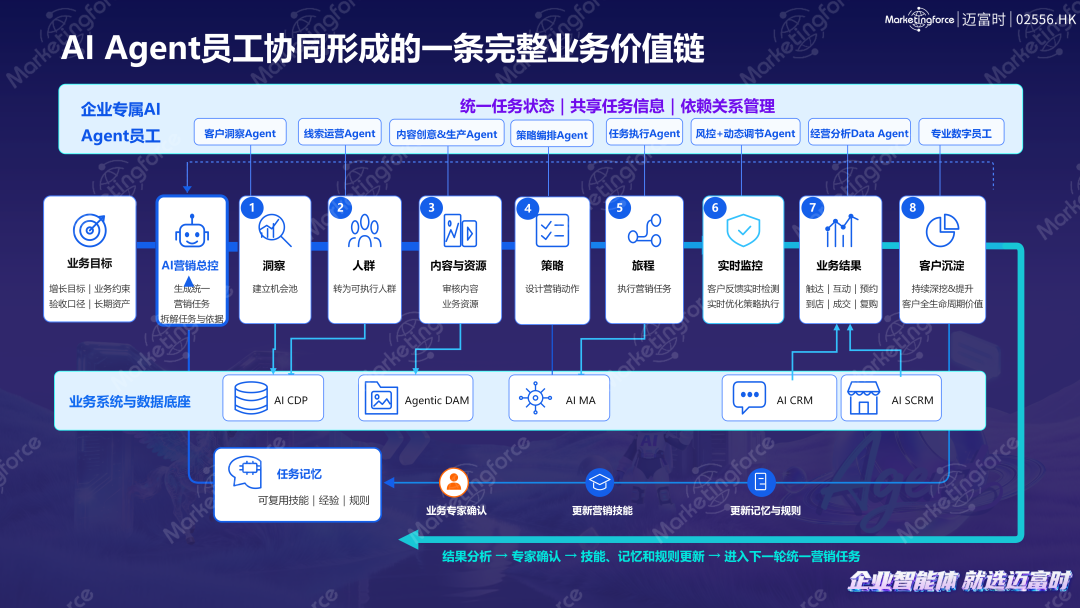Click the step number 7 badge
Image resolution: width=1080 pixels, height=608 pixels.
pos(813,207)
